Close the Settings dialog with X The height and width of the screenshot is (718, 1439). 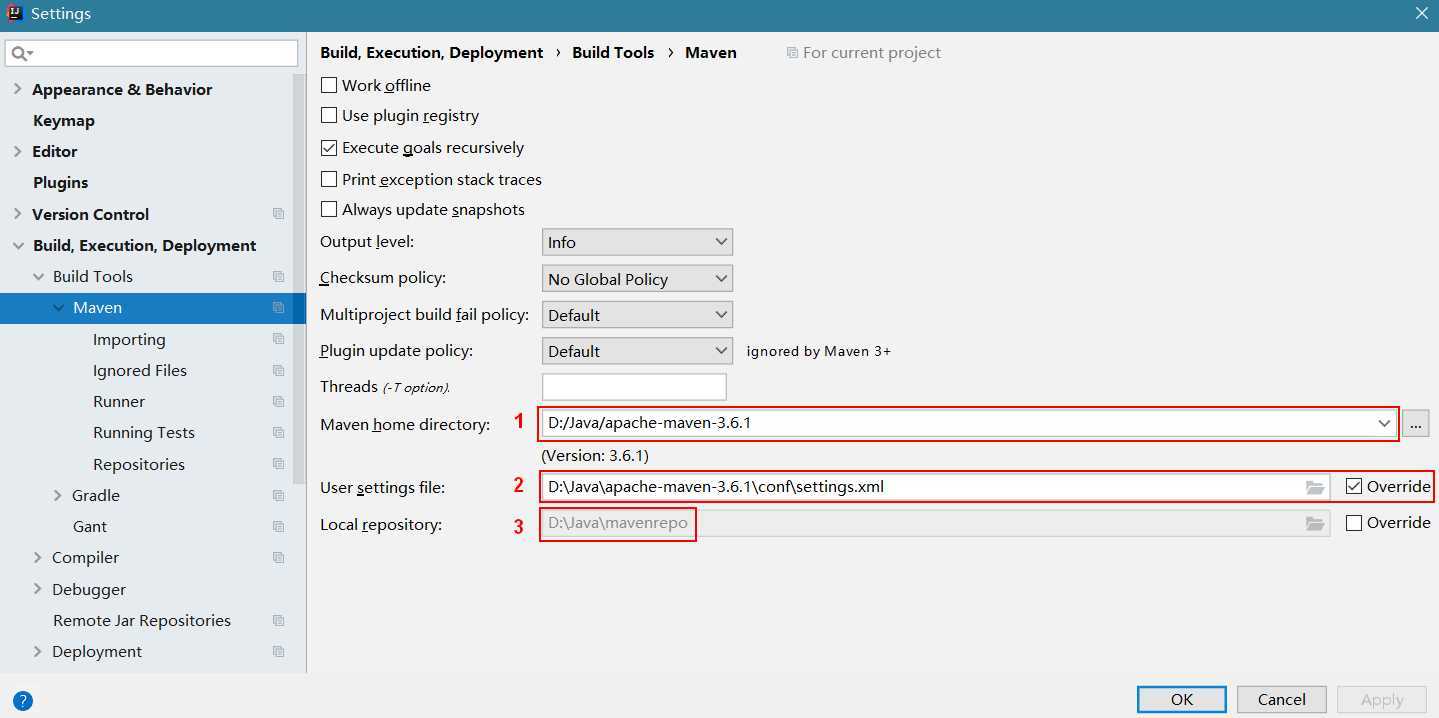1421,13
